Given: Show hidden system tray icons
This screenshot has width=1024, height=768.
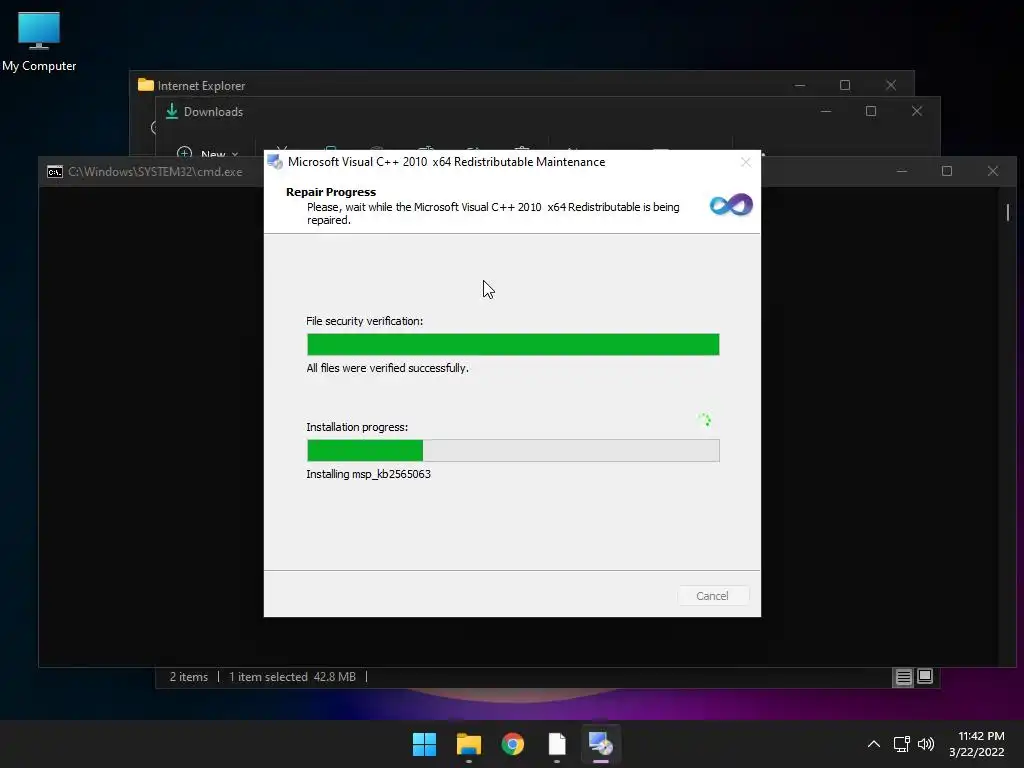Looking at the screenshot, I should tap(874, 744).
